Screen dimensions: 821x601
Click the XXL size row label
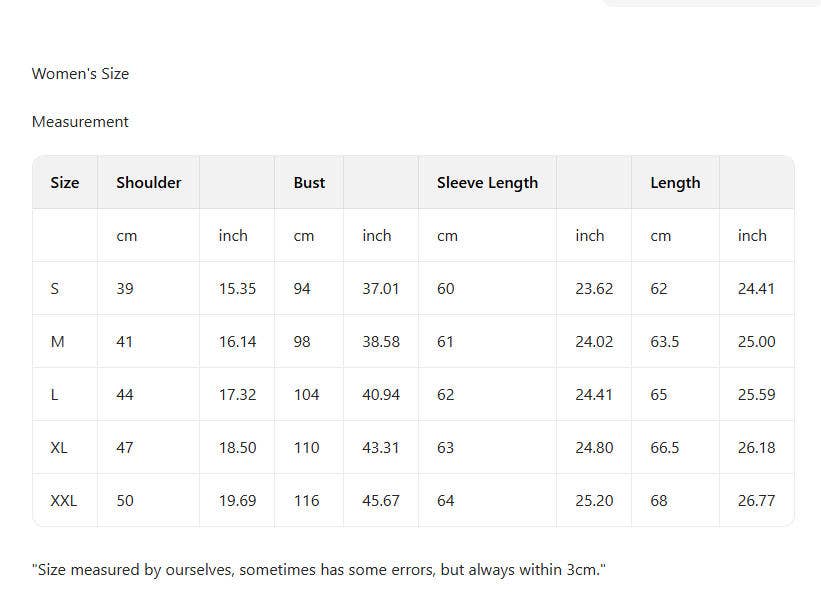click(x=63, y=501)
